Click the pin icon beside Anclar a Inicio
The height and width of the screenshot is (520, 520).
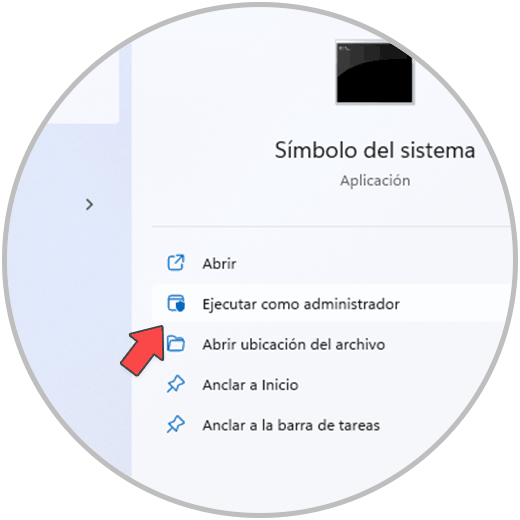(175, 384)
